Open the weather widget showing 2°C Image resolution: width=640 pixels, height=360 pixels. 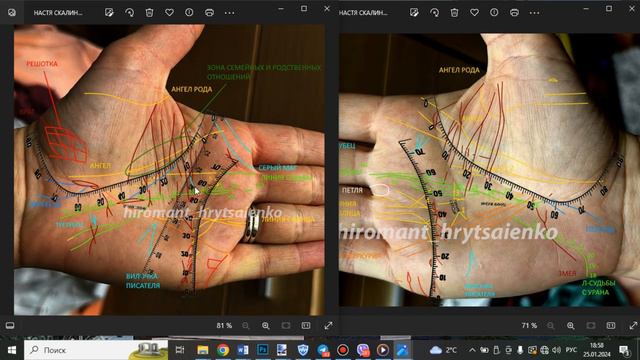tap(443, 350)
